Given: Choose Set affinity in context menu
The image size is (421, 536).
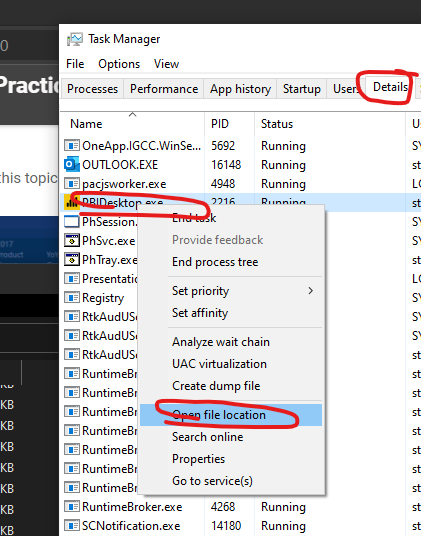Looking at the screenshot, I should [x=231, y=313].
